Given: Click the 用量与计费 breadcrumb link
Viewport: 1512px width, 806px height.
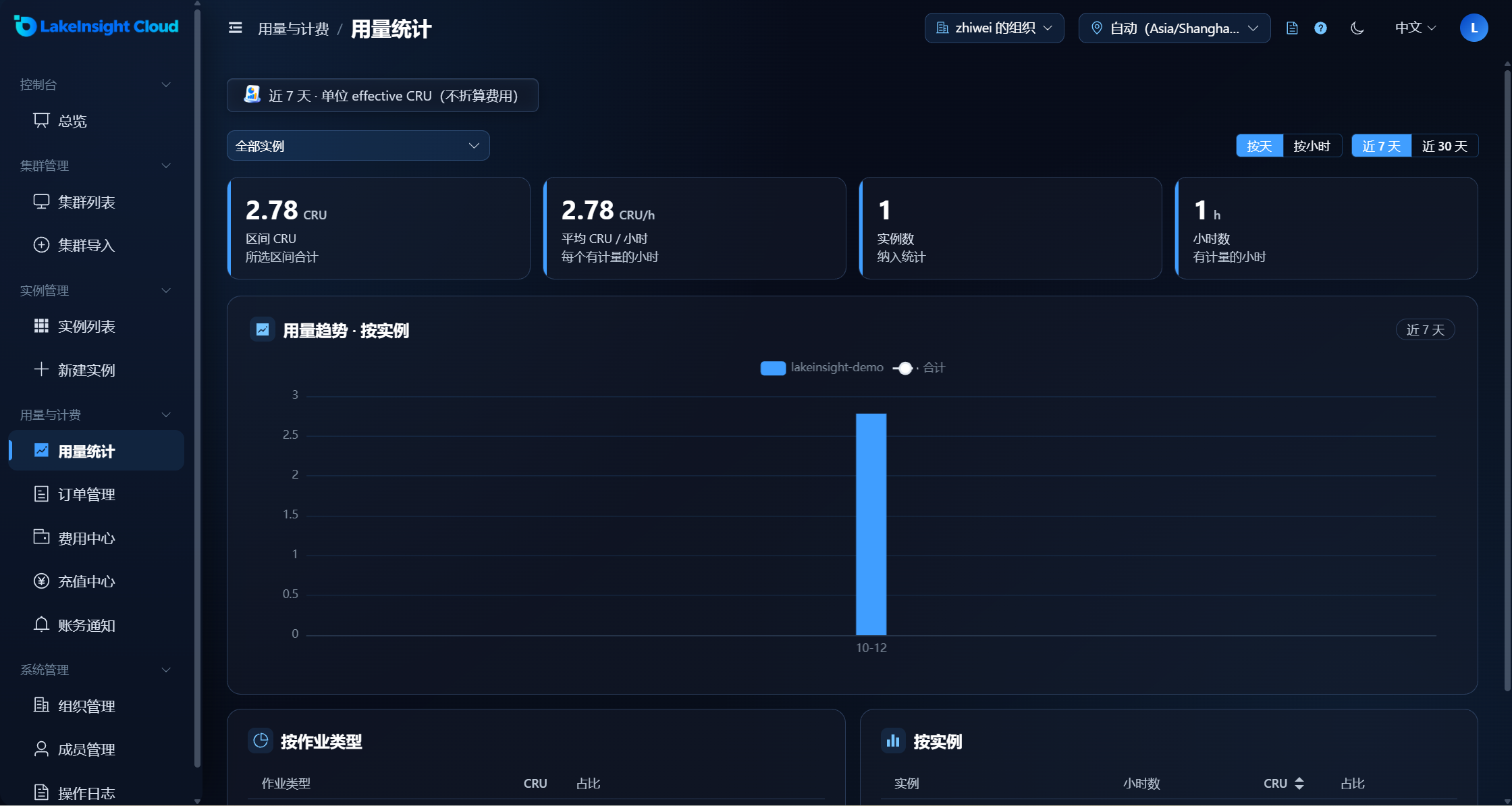Looking at the screenshot, I should (293, 29).
